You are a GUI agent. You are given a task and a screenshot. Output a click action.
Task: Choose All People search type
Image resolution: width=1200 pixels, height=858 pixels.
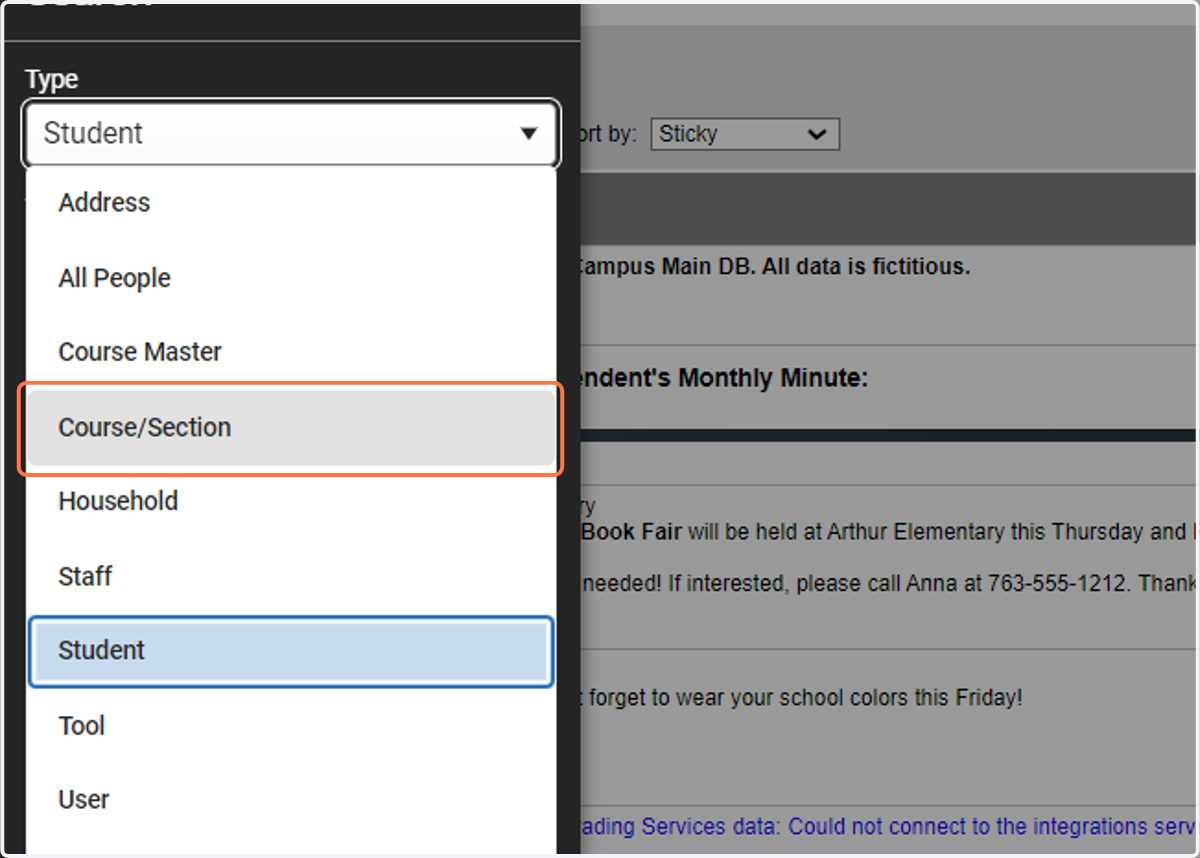click(x=290, y=278)
